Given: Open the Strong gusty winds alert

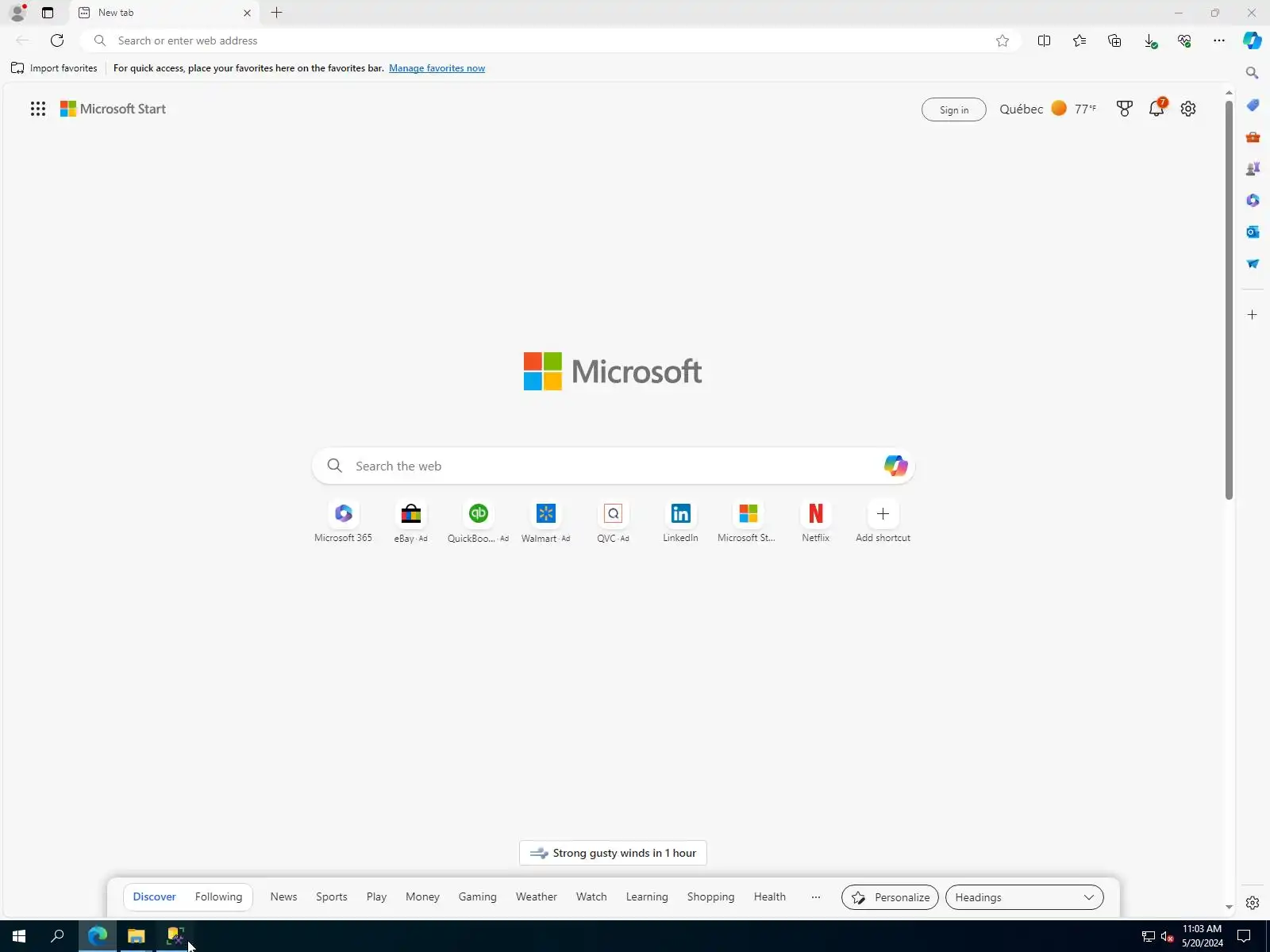Looking at the screenshot, I should click(x=613, y=853).
